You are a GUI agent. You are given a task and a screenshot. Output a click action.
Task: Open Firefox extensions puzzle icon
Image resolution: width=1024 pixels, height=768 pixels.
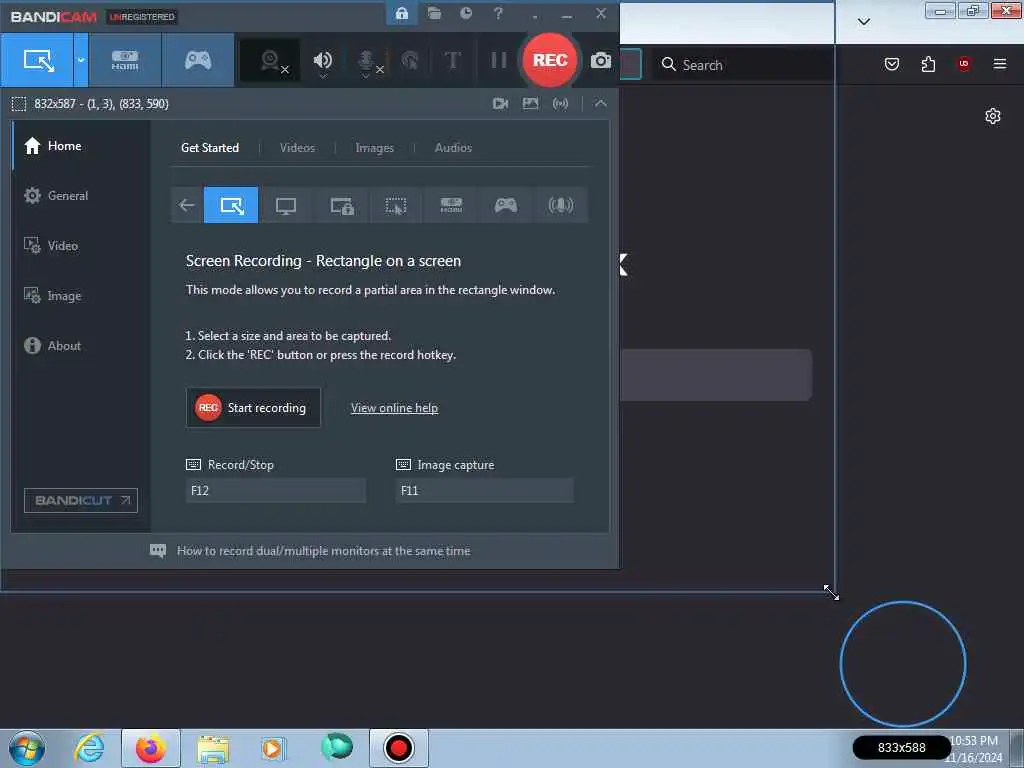pyautogui.click(x=928, y=64)
